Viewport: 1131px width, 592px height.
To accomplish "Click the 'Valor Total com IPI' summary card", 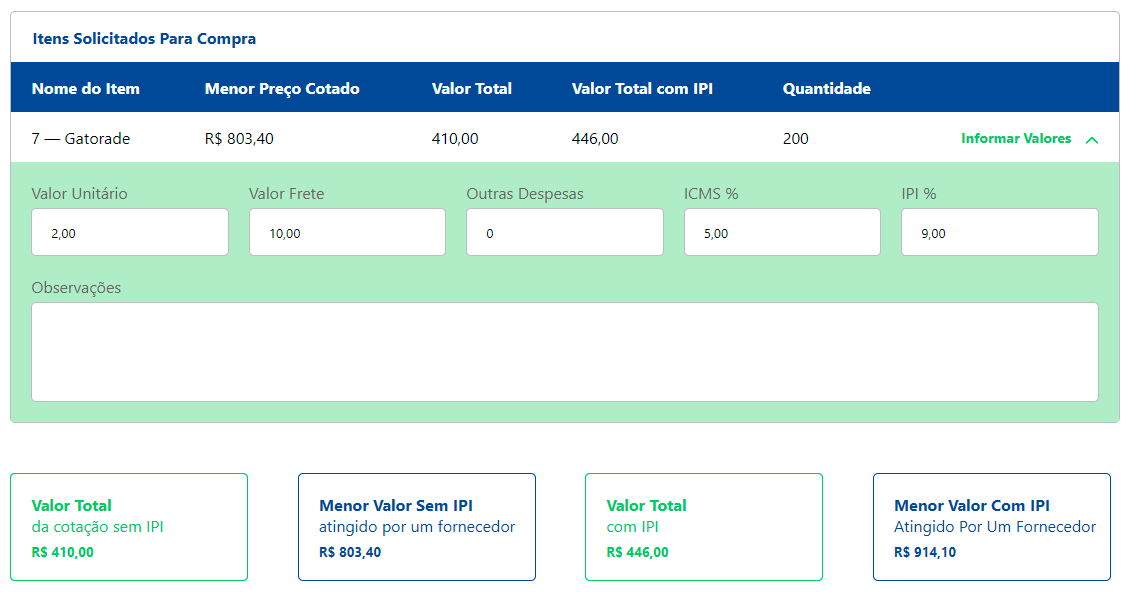I will (704, 527).
